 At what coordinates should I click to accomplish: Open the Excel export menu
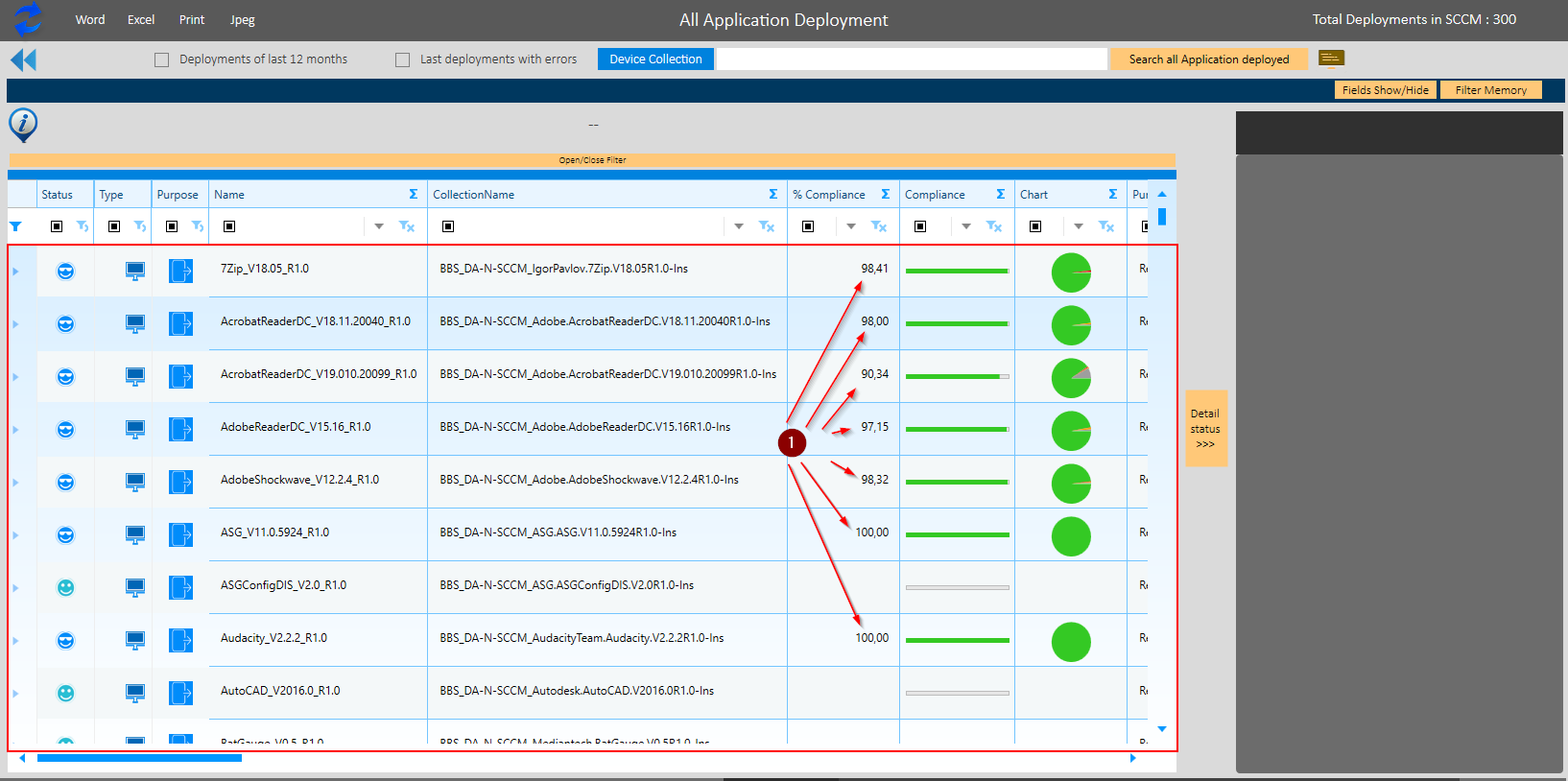click(x=141, y=19)
